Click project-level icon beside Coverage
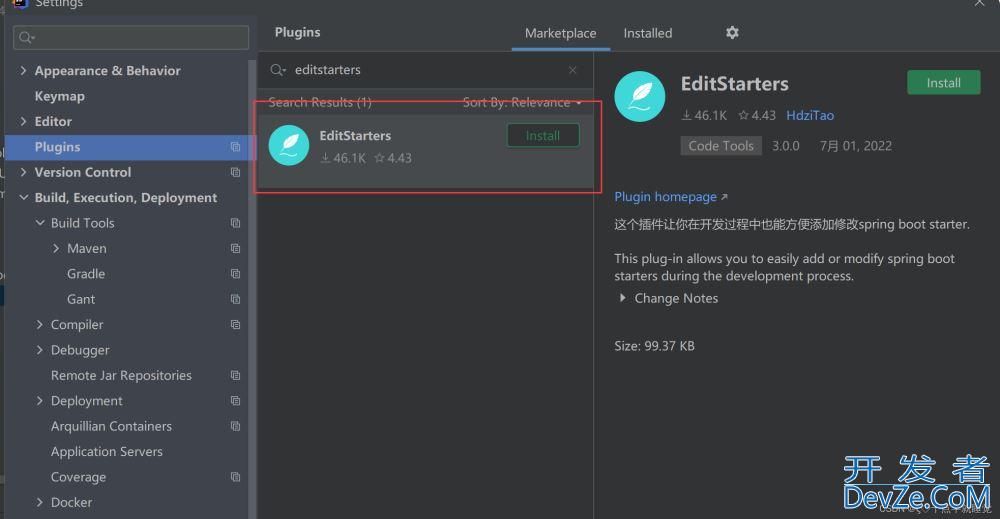The height and width of the screenshot is (519, 1000). point(235,477)
